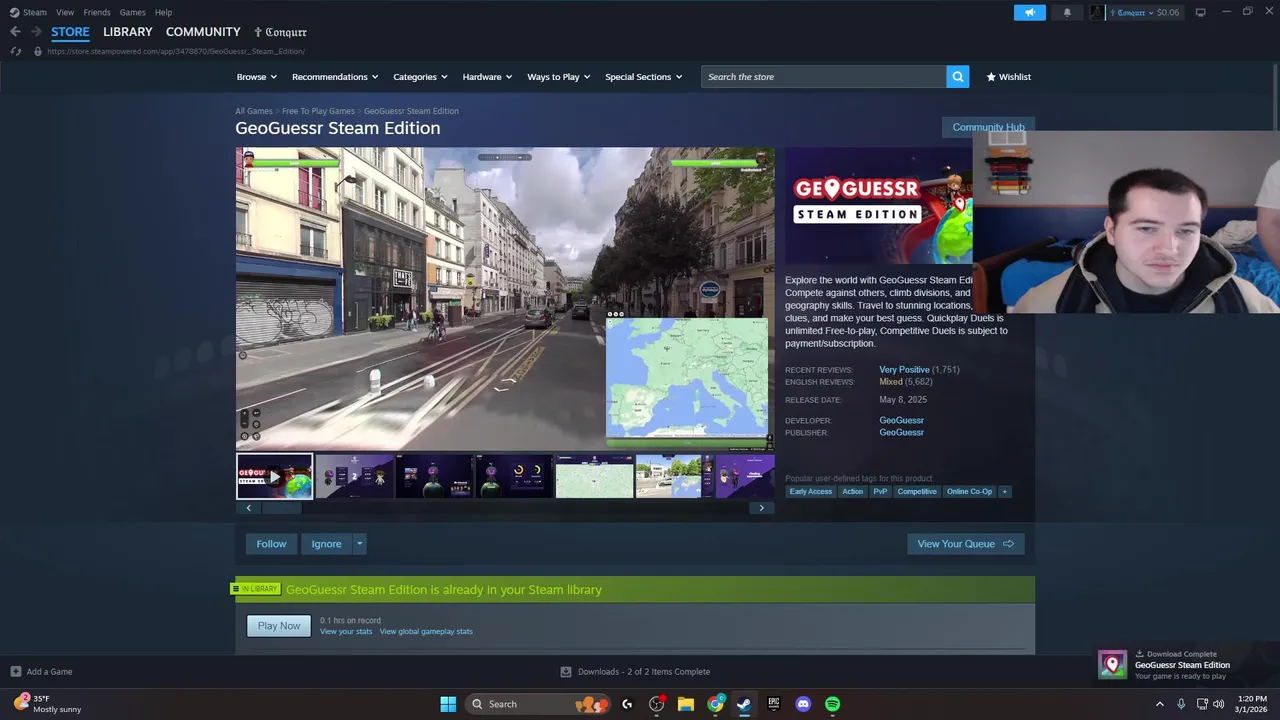Open the Ignore options dropdown arrow
Screen dimensions: 1280x720
click(x=359, y=544)
